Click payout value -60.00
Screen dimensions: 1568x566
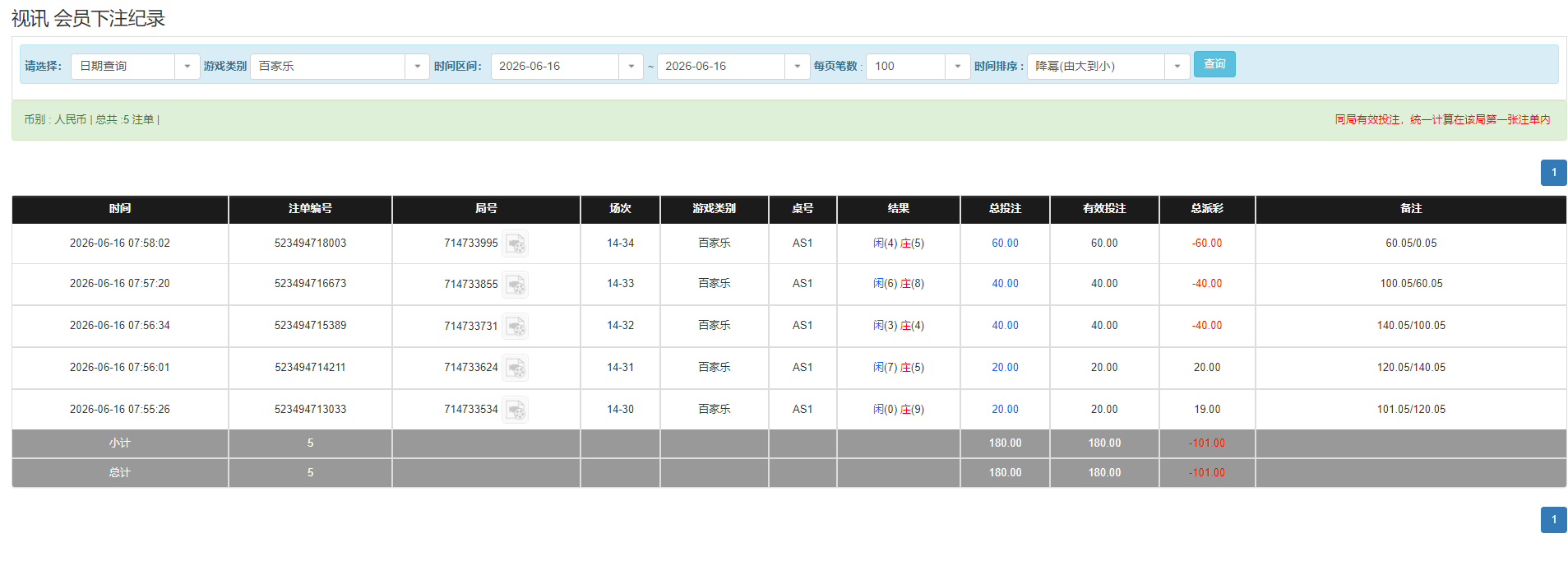click(x=1206, y=244)
